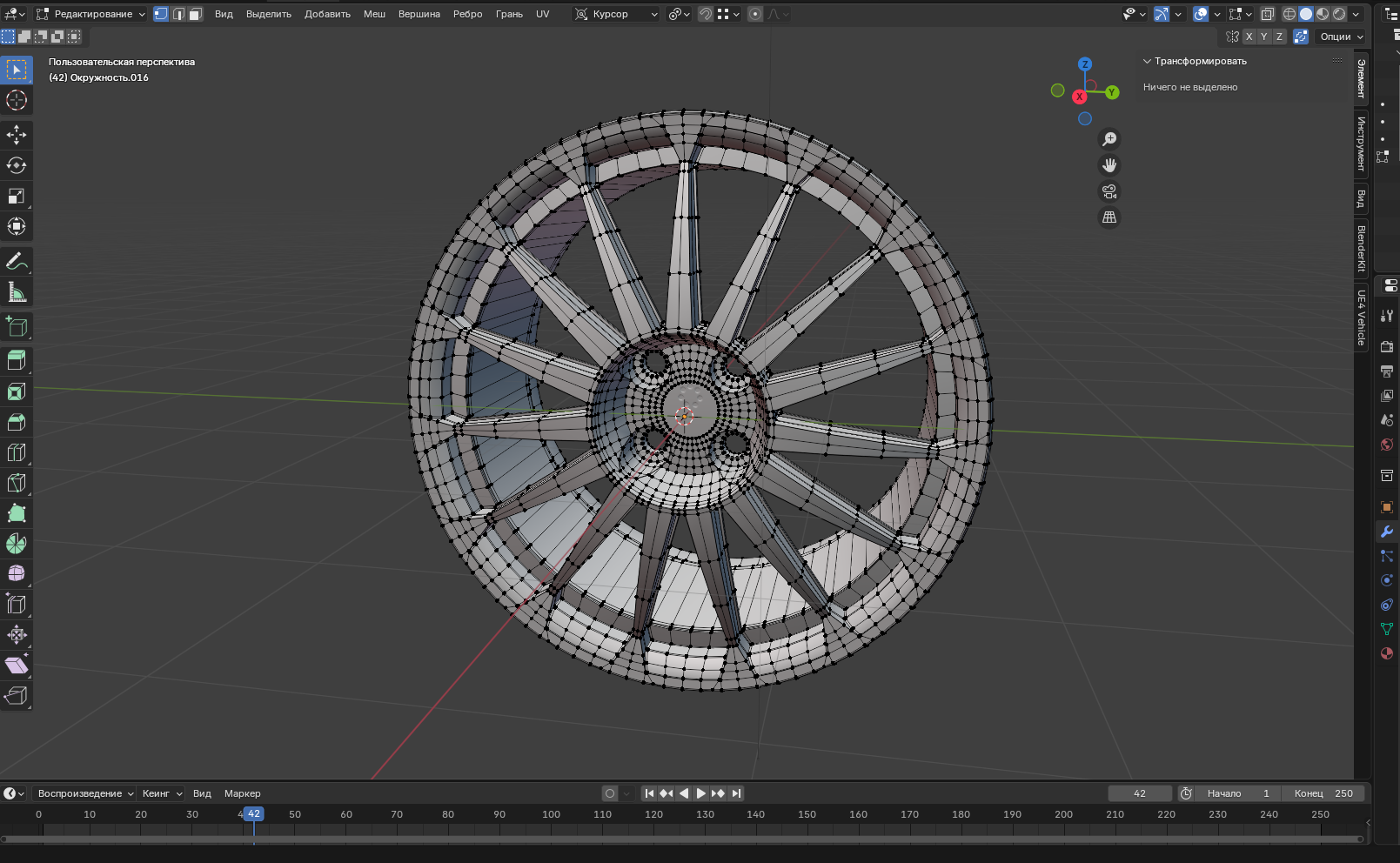Screen dimensions: 1400x863
Task: Select the Bevel tool
Action: point(17,422)
